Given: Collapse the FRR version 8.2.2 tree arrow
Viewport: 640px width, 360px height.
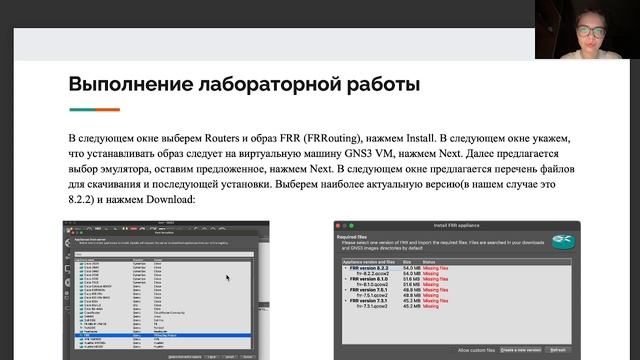Looking at the screenshot, I should tap(346, 268).
